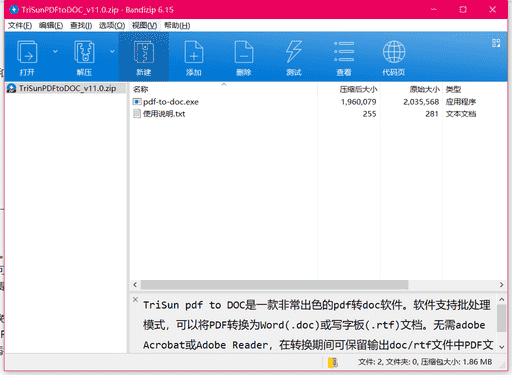Click the comment pane scroll down arrow
The width and height of the screenshot is (512, 375).
coord(501,347)
